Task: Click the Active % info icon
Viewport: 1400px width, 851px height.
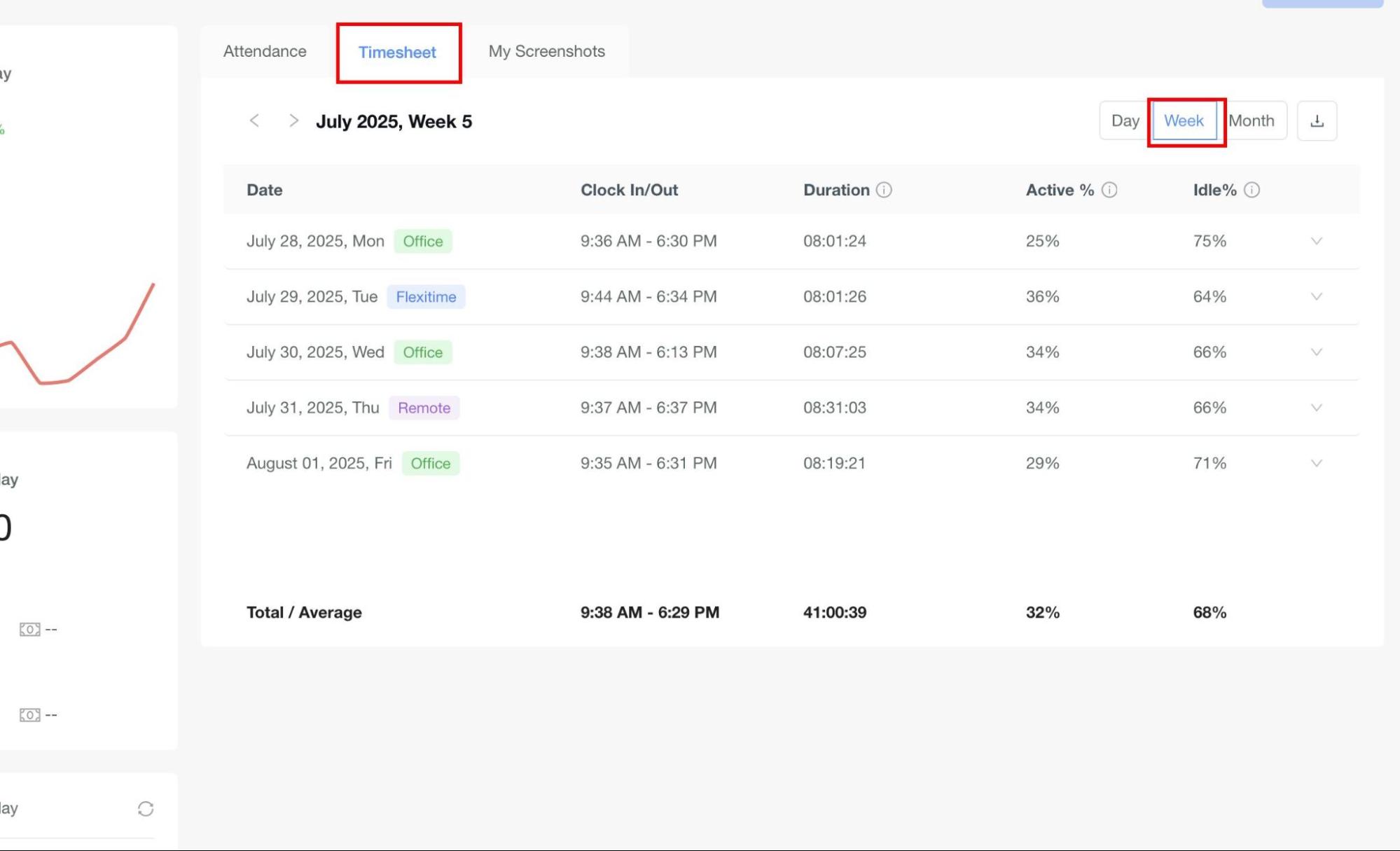Action: pyautogui.click(x=1109, y=190)
